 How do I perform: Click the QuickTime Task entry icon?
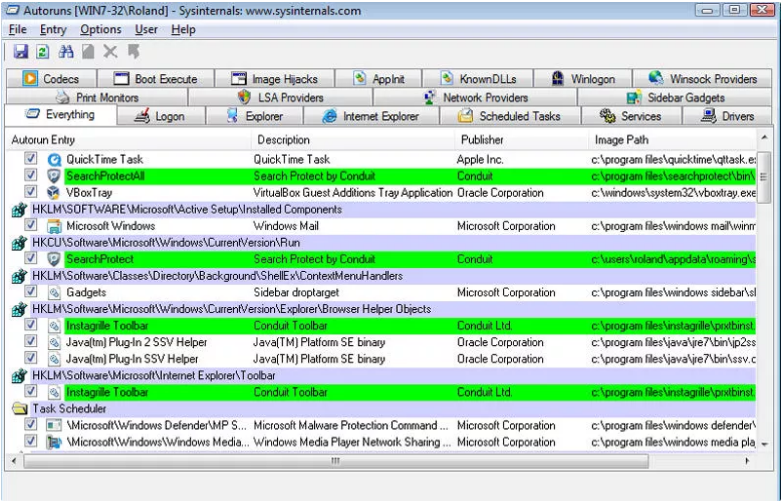pyautogui.click(x=54, y=159)
